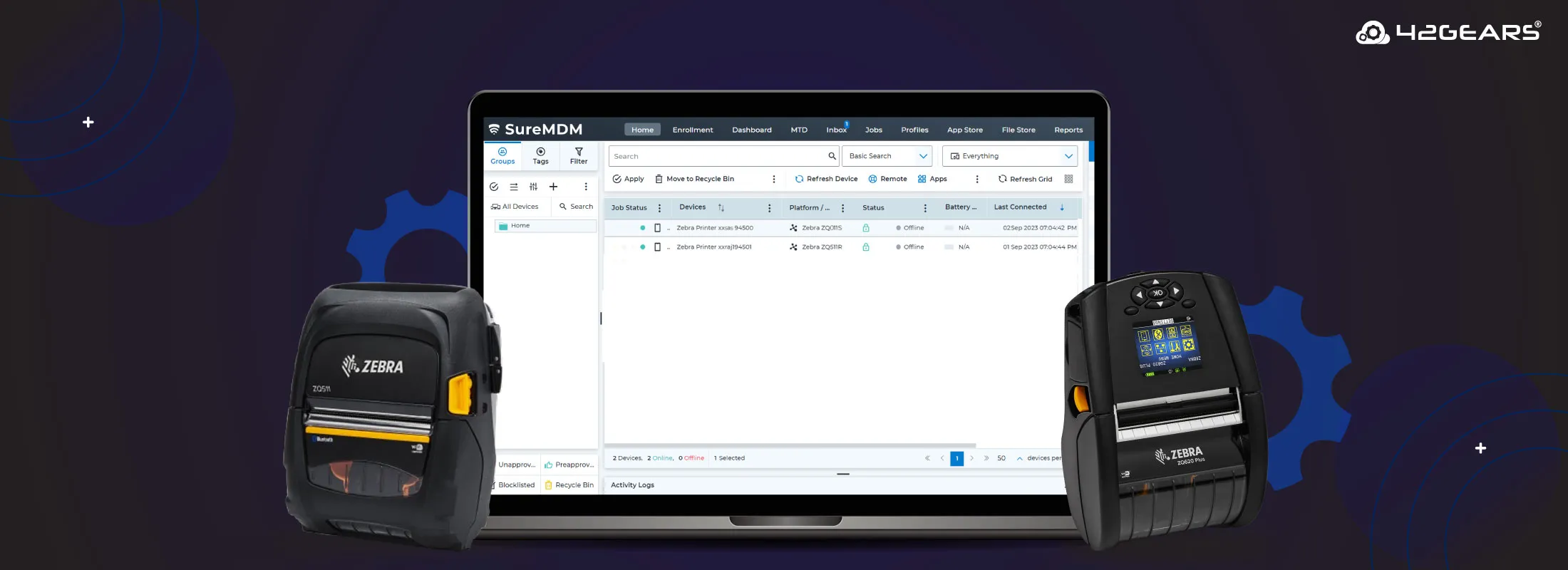The image size is (1568, 570).
Task: Click lock icon in Zebra ZQ511R row
Action: pyautogui.click(x=866, y=247)
